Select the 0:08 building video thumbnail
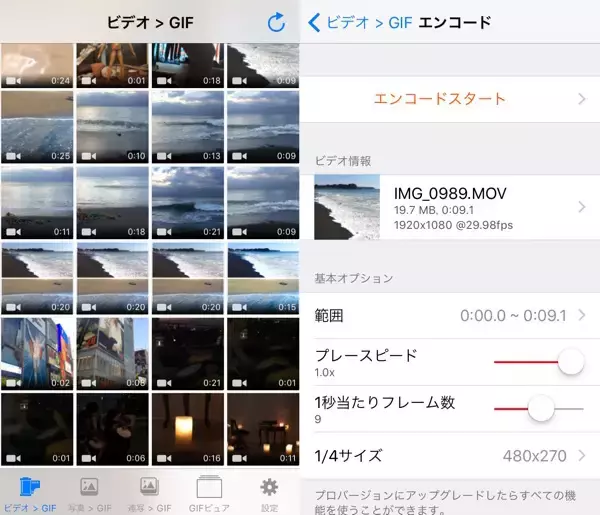This screenshot has width=600, height=515. click(x=112, y=354)
